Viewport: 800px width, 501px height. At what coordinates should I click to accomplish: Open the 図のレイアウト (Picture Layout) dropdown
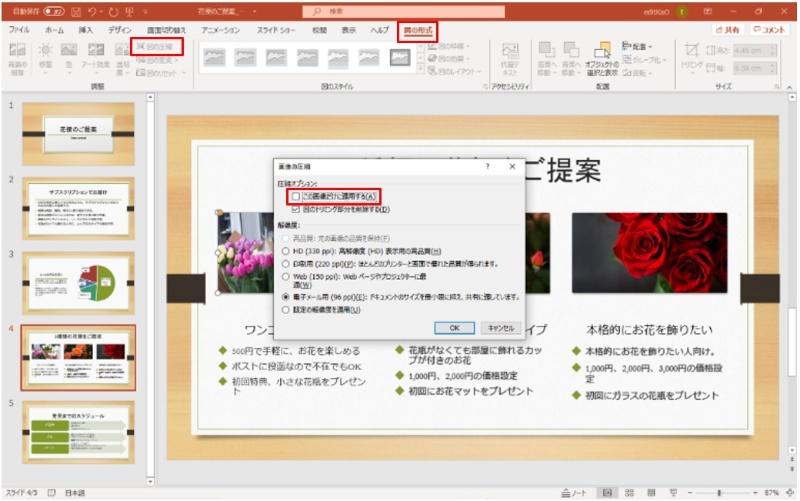pyautogui.click(x=455, y=71)
